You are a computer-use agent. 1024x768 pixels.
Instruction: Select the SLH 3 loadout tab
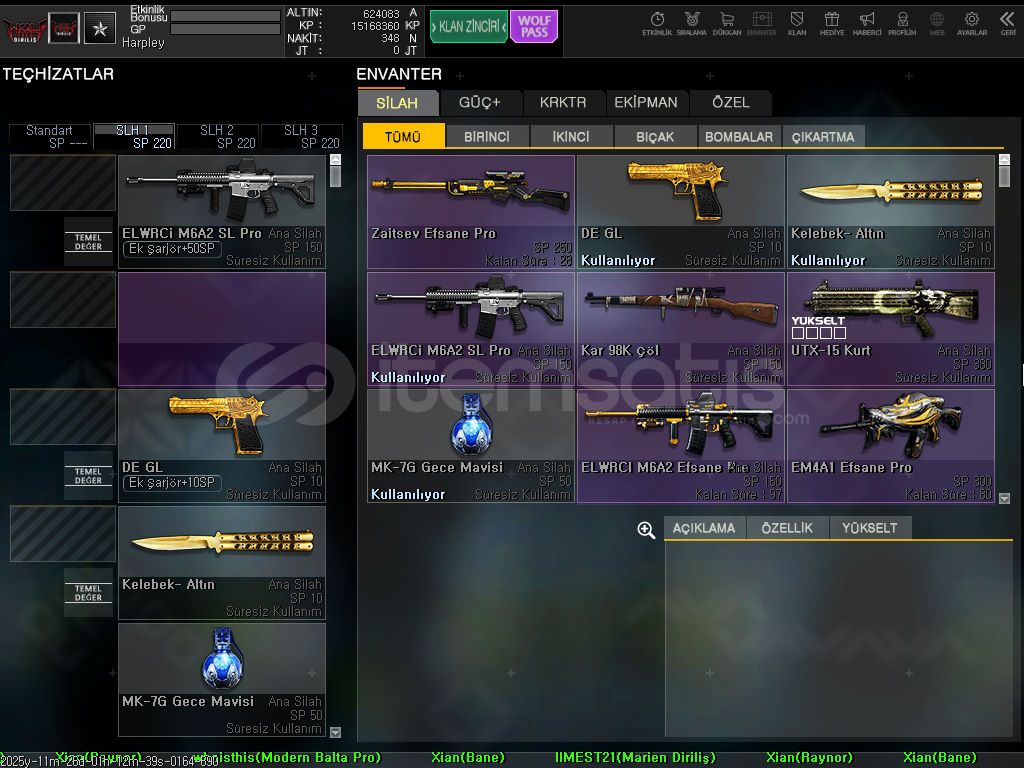(x=302, y=136)
